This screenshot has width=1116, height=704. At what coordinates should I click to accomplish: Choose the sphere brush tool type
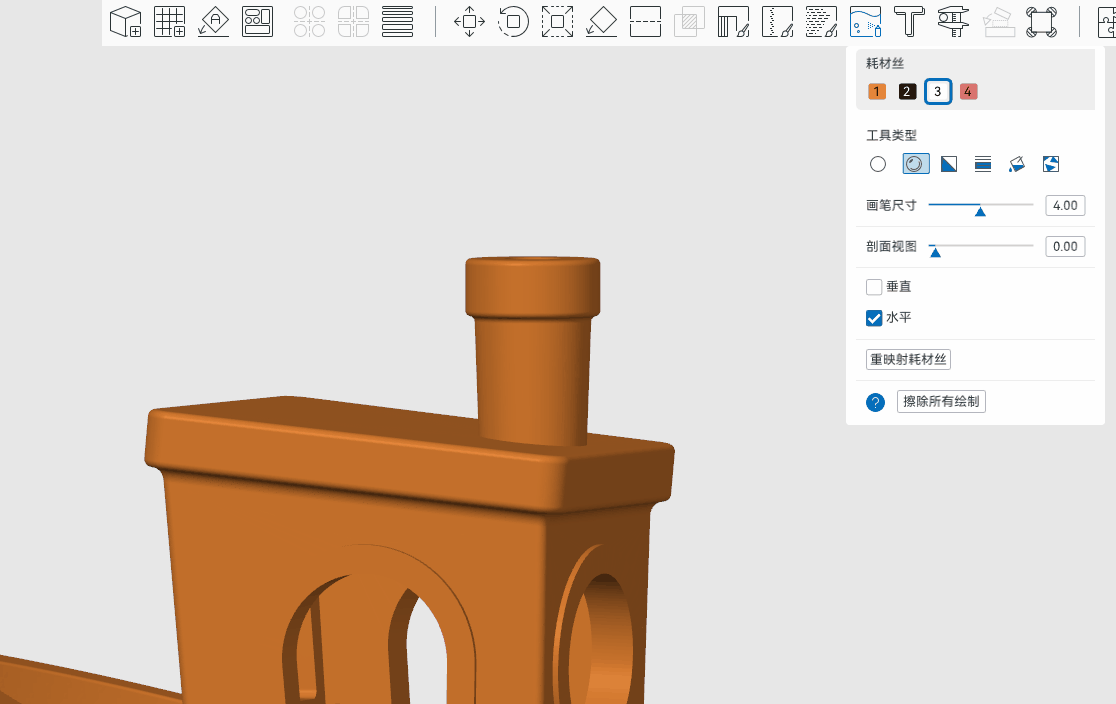click(x=915, y=164)
